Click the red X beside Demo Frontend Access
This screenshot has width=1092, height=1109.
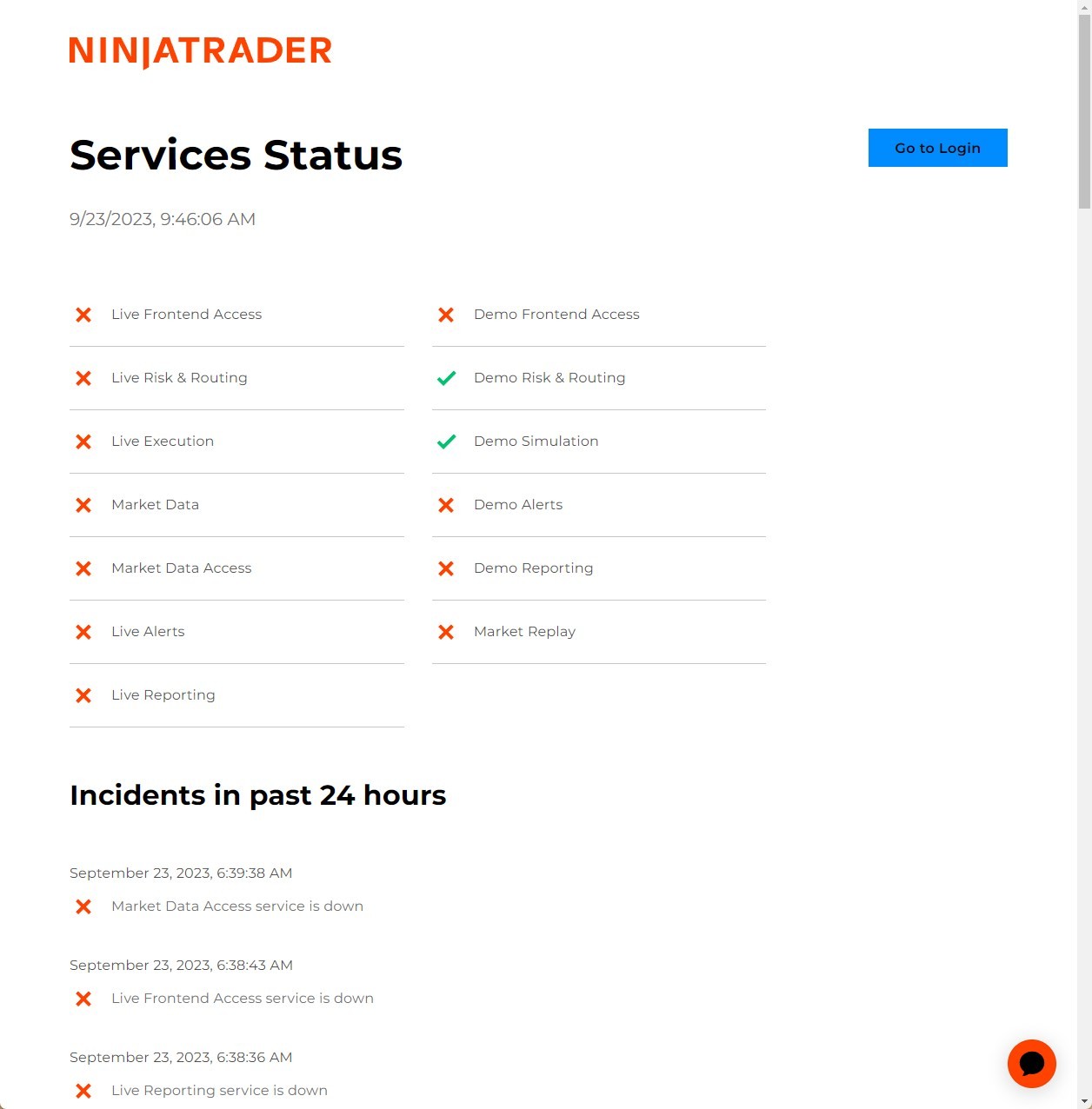tap(446, 315)
